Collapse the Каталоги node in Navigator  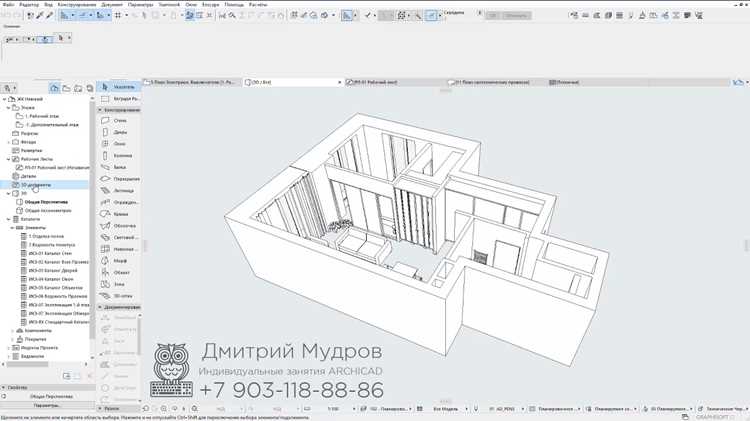[8, 219]
